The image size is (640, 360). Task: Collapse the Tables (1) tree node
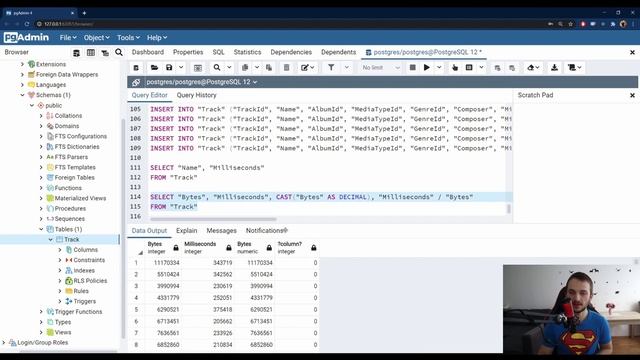[x=41, y=229]
